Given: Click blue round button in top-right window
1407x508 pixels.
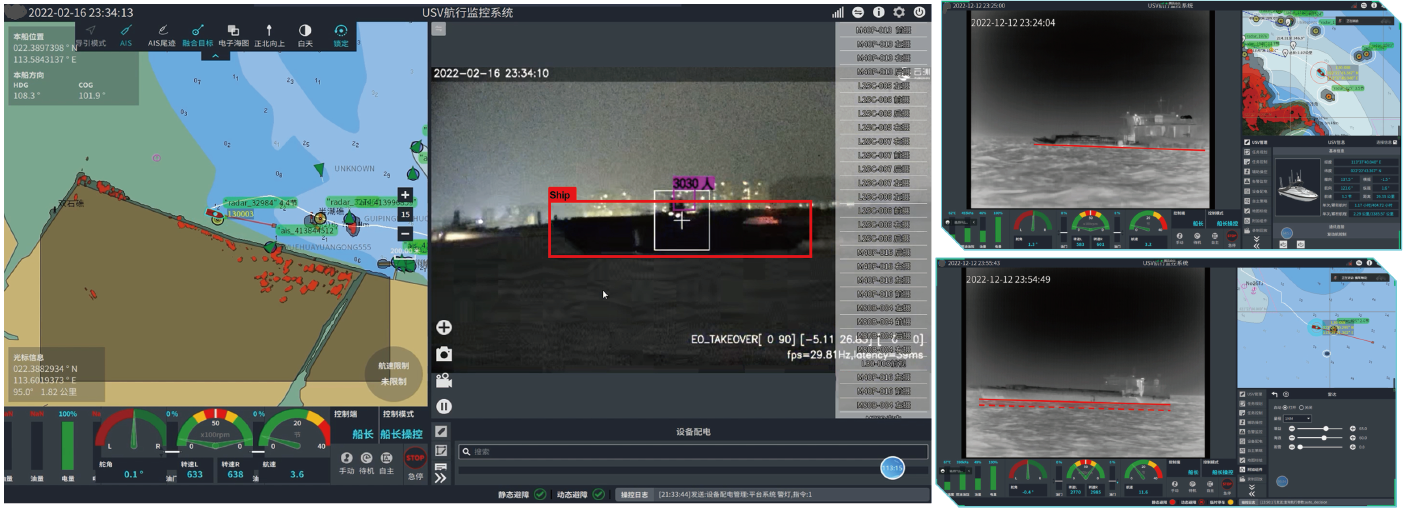Looking at the screenshot, I should (1287, 233).
